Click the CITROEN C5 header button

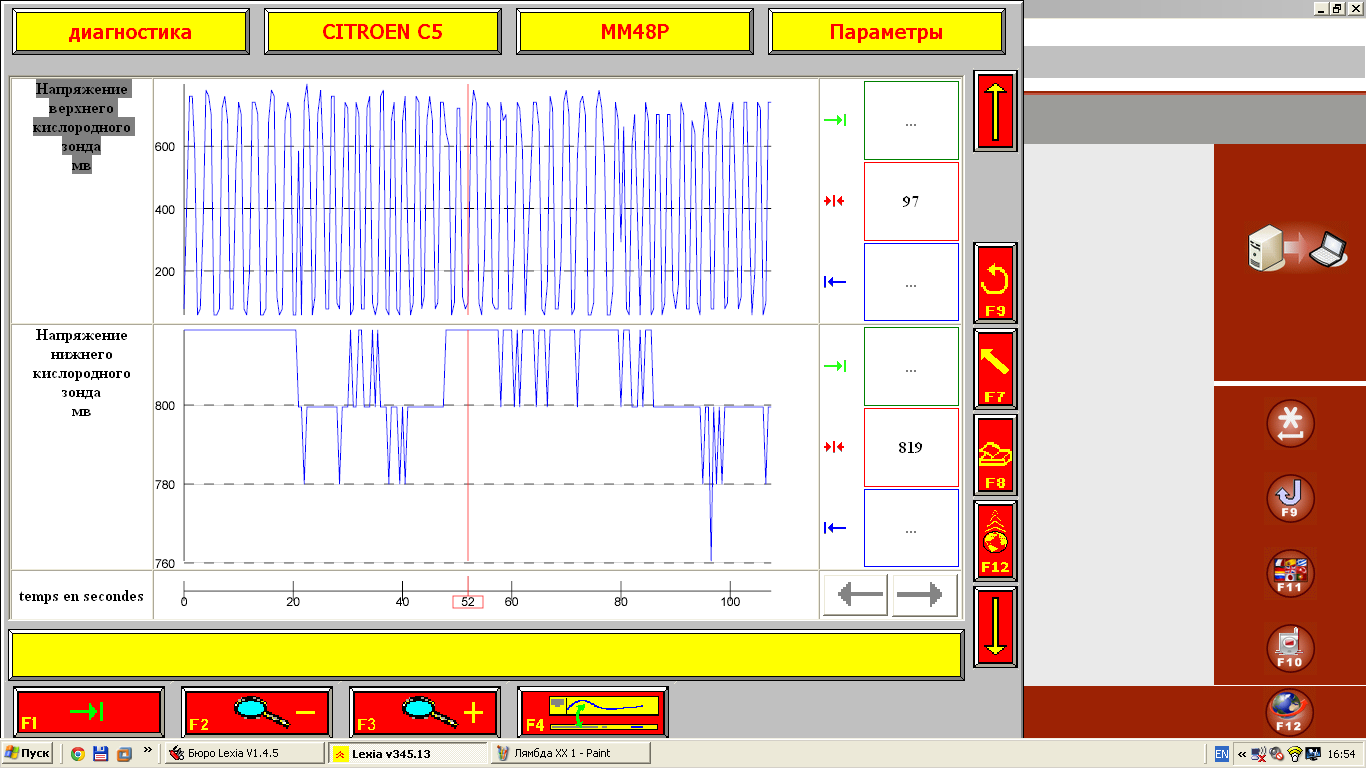tap(382, 32)
